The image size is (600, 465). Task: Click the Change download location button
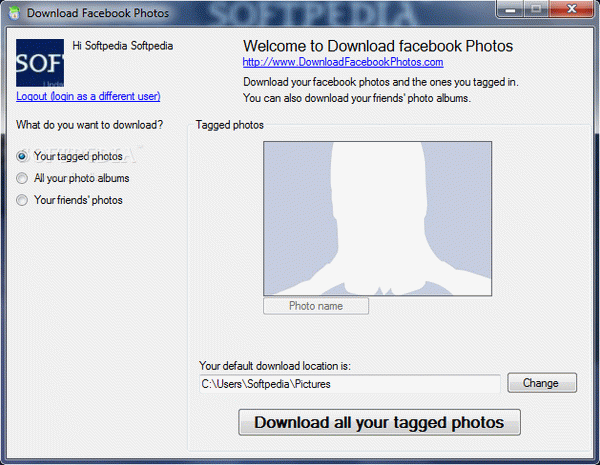542,383
